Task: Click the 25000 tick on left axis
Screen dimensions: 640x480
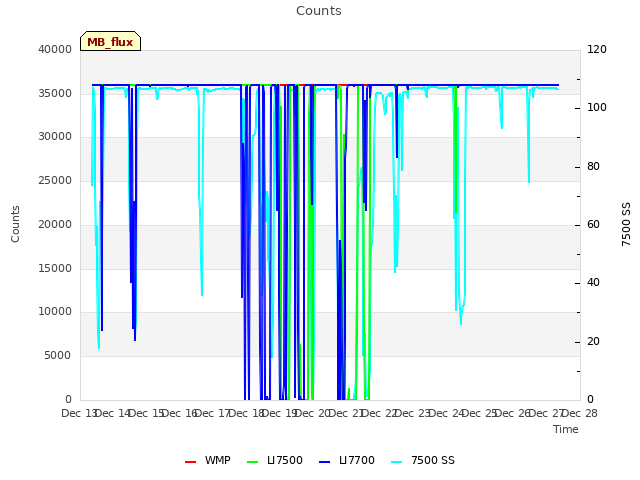Action: pos(55,180)
